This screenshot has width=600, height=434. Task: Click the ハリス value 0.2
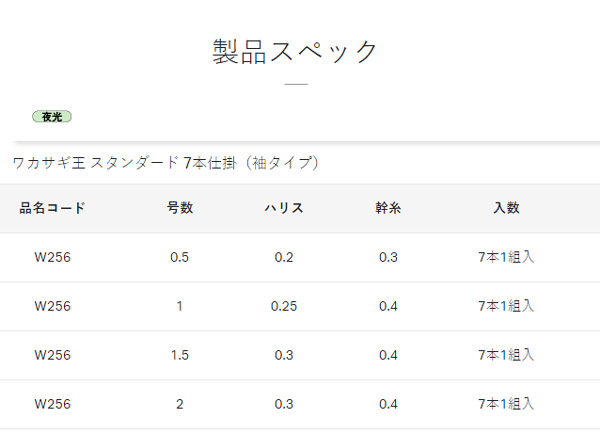(284, 257)
